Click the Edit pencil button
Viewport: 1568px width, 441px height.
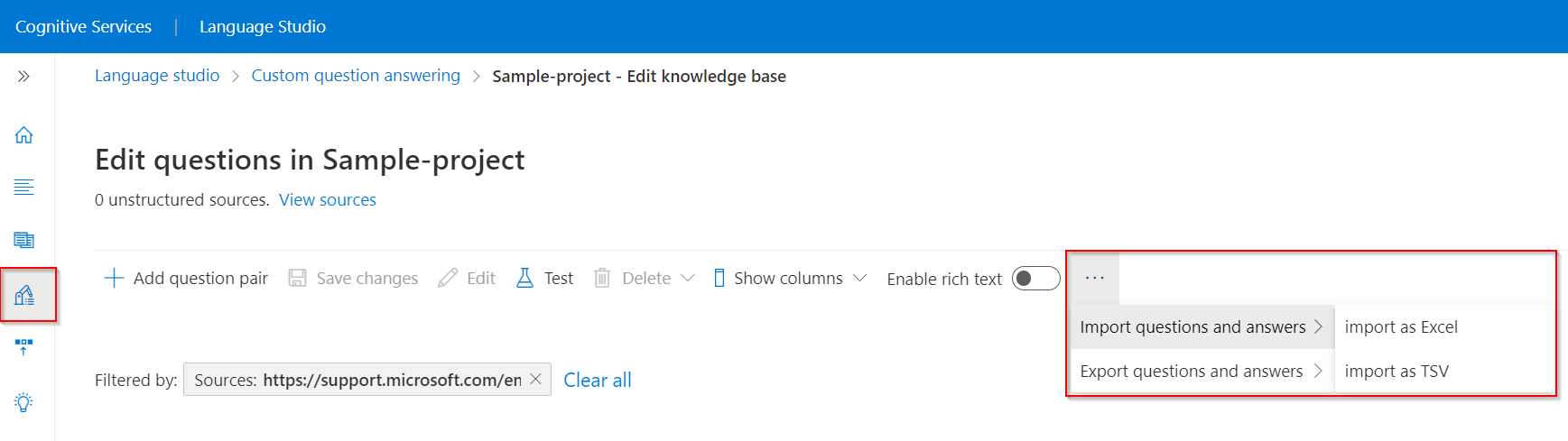[467, 278]
